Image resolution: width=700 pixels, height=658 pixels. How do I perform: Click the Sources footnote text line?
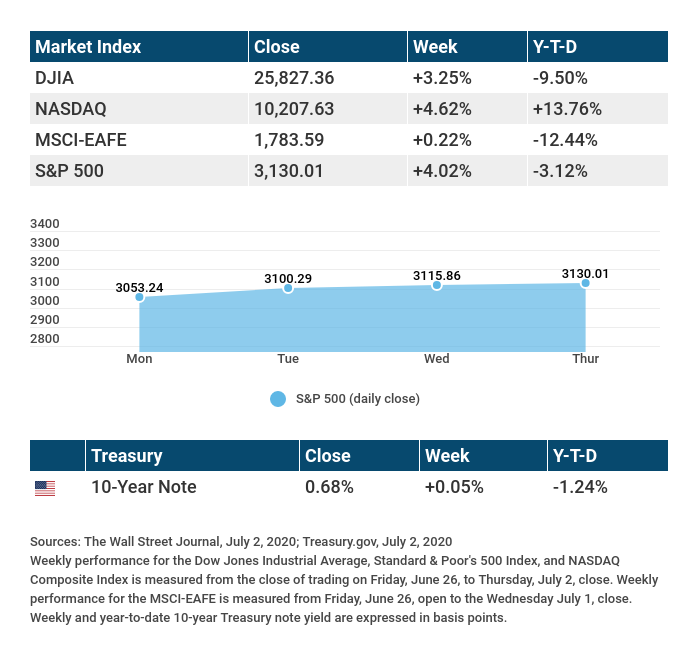pos(241,541)
